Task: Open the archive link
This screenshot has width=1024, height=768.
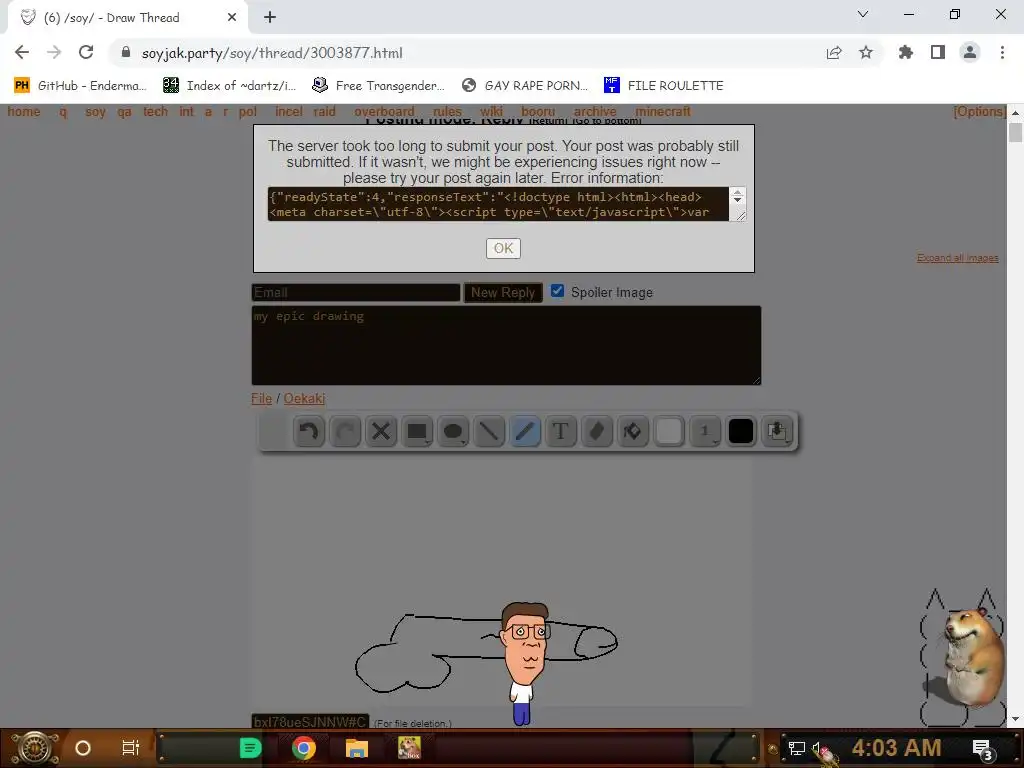Action: tap(595, 112)
